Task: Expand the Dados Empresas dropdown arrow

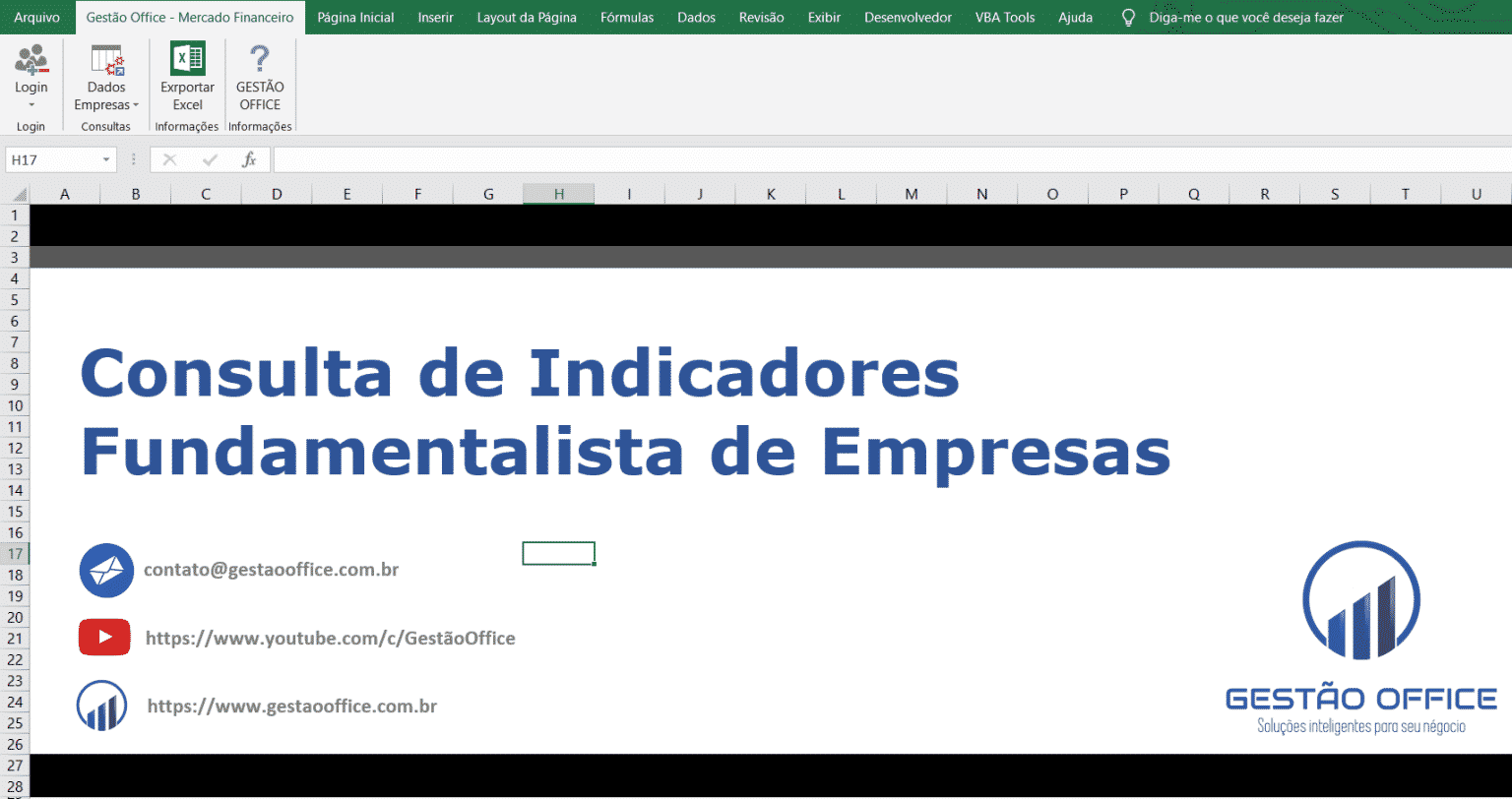Action: click(136, 105)
